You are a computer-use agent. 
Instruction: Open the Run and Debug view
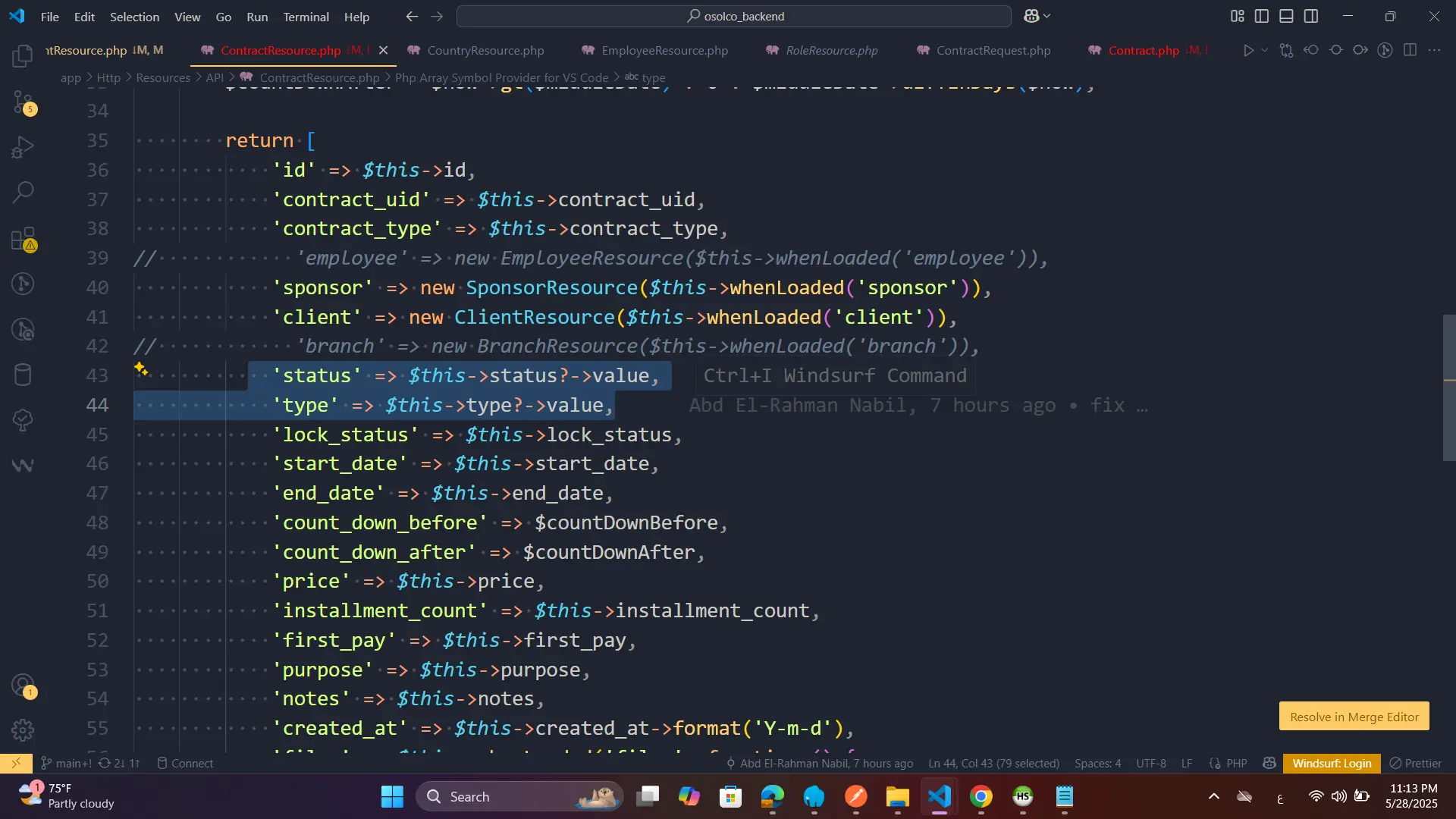23,147
